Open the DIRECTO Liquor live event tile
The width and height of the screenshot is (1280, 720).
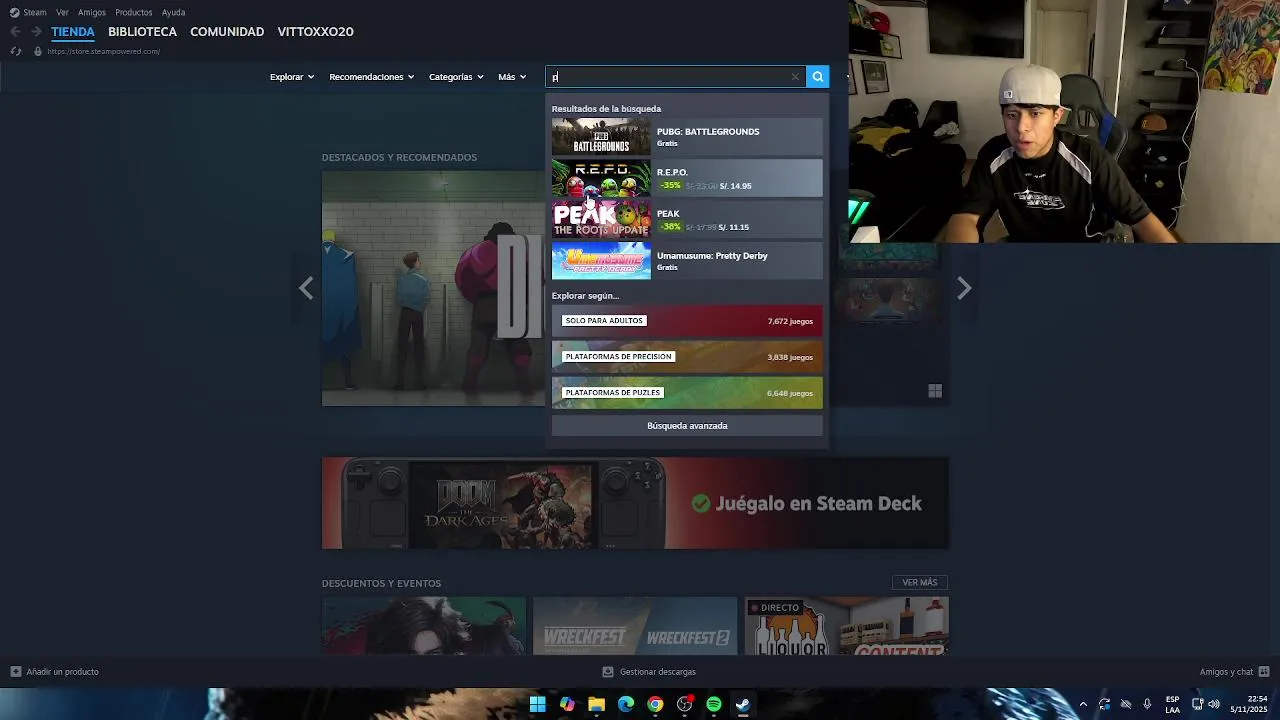click(x=846, y=626)
